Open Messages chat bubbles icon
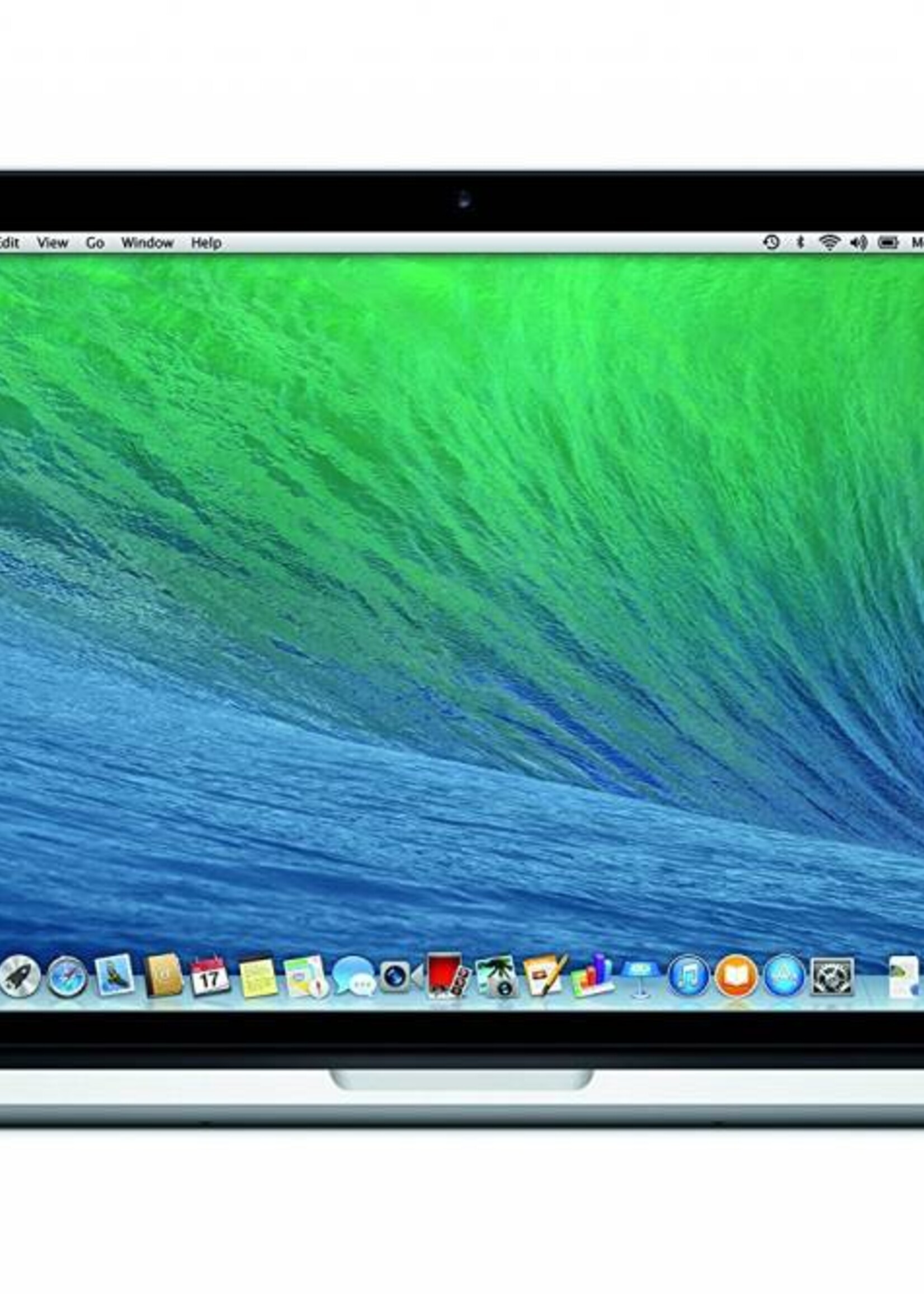The height and width of the screenshot is (1294, 924). [354, 976]
